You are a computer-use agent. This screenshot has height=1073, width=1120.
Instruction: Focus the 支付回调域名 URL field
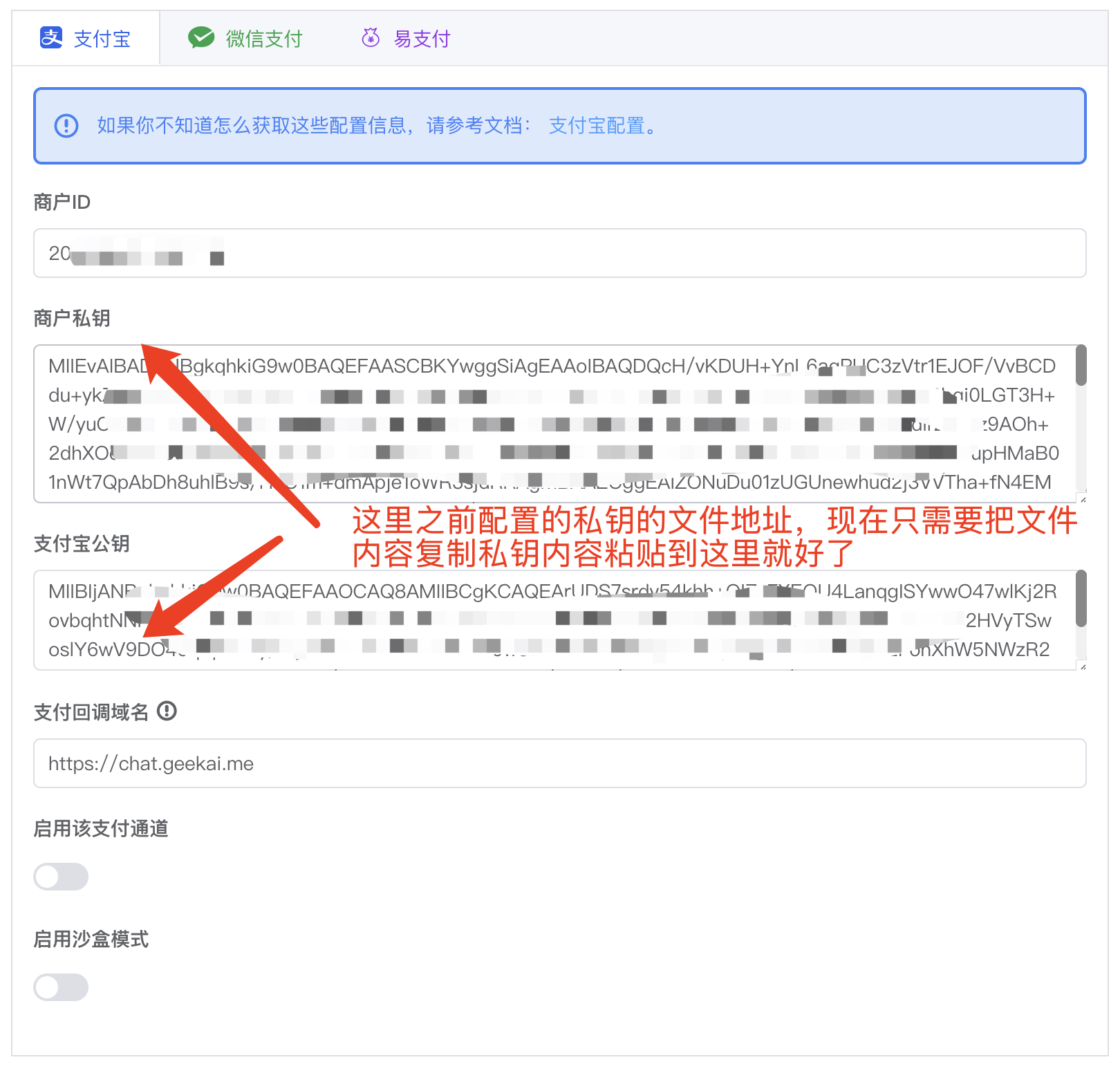tap(559, 763)
